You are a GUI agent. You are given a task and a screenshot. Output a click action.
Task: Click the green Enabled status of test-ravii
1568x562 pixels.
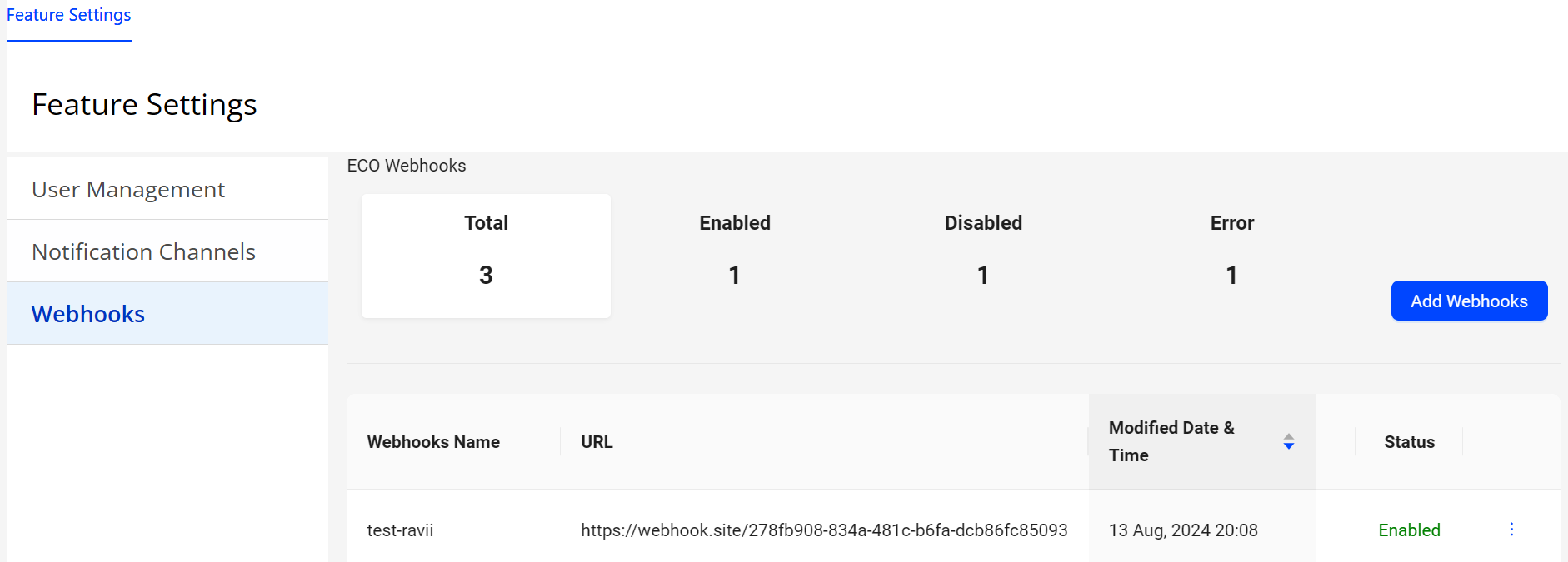[1409, 530]
